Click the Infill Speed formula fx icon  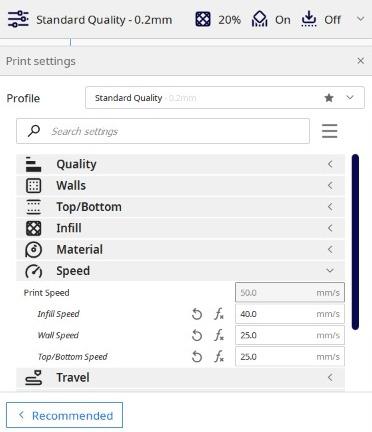click(x=219, y=314)
